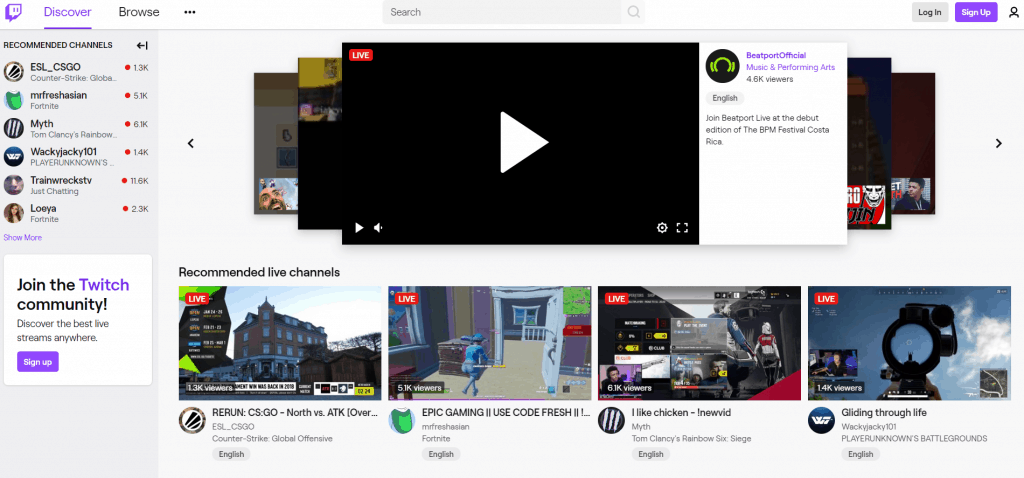1024x478 pixels.
Task: Click the top-bar Sign Up button
Action: (976, 12)
